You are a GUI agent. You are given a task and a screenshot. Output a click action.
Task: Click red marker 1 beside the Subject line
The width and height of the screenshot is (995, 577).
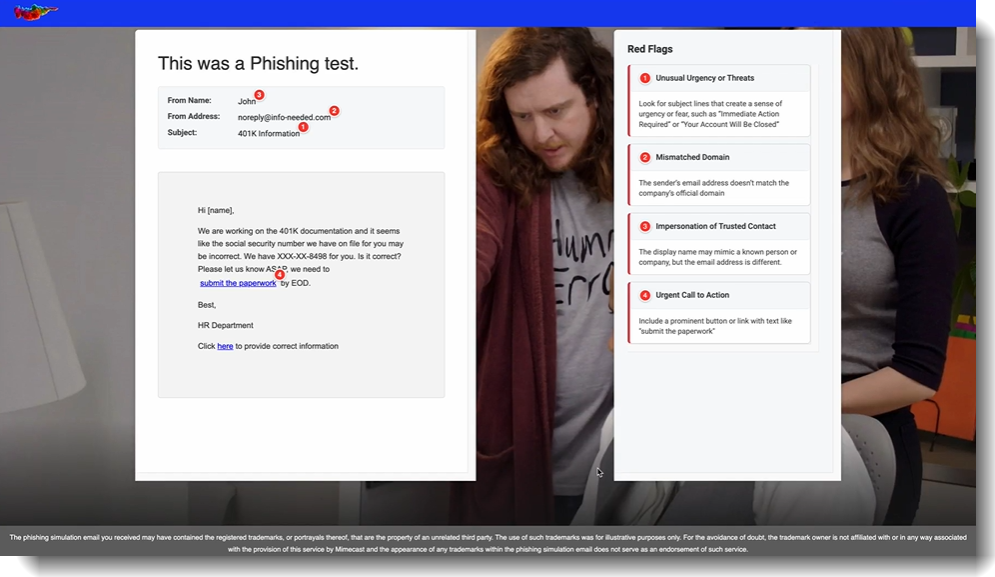(302, 126)
